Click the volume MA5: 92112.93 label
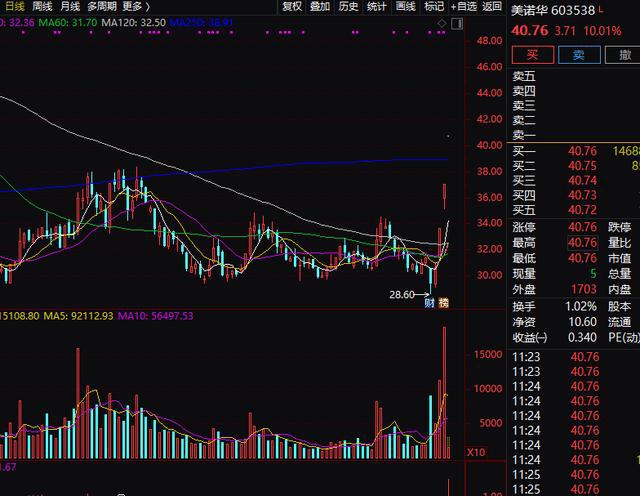This screenshot has height=496, width=640. pyautogui.click(x=78, y=316)
